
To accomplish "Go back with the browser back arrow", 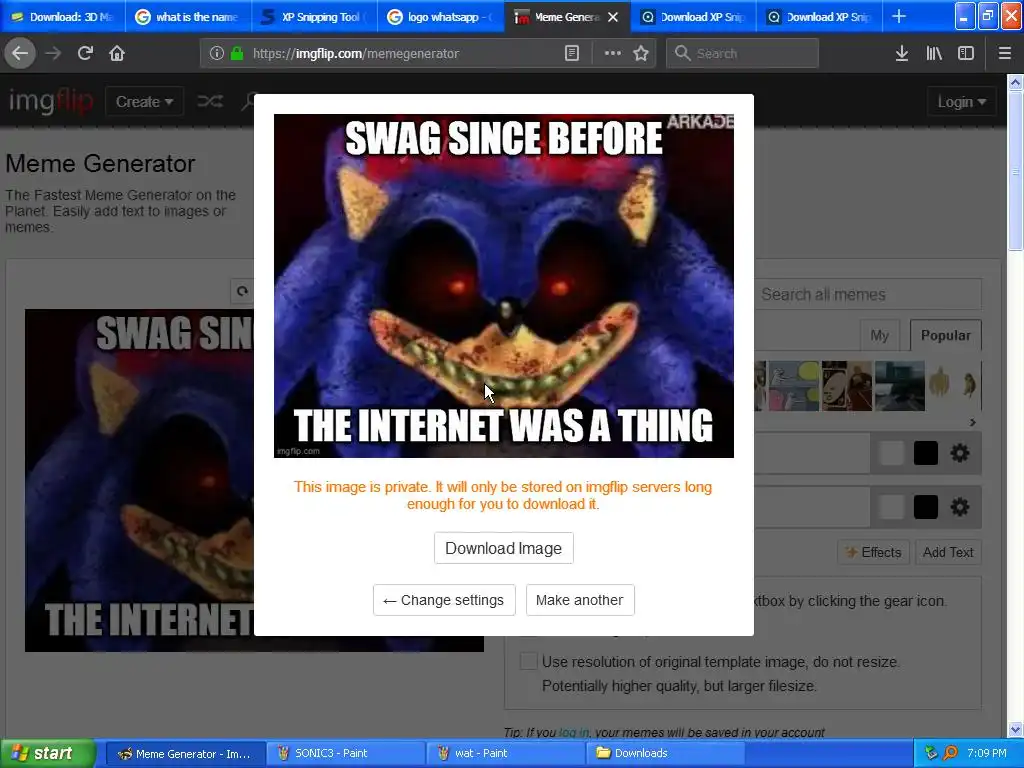I will pos(20,54).
